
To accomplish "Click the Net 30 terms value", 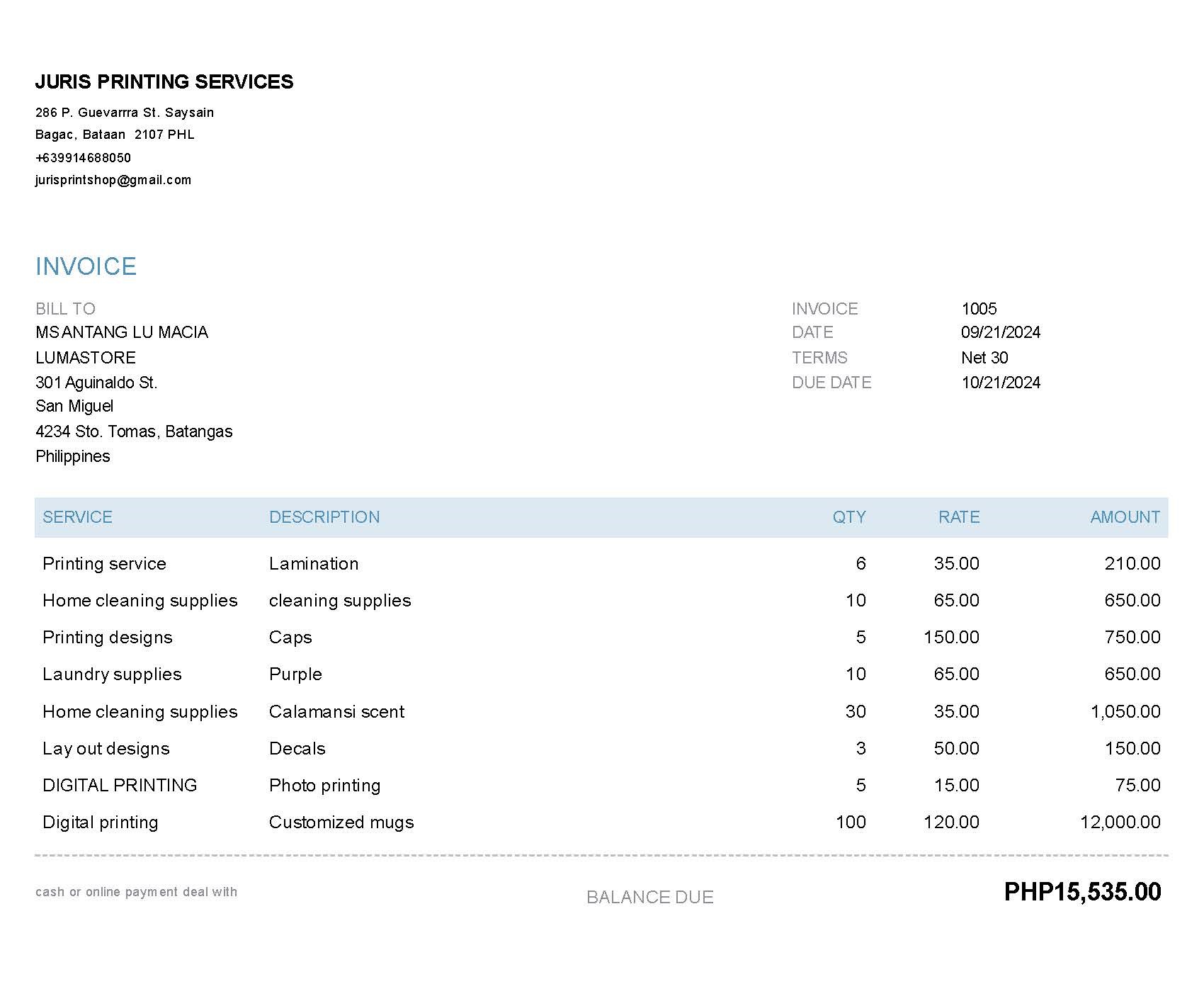I will 984,358.
